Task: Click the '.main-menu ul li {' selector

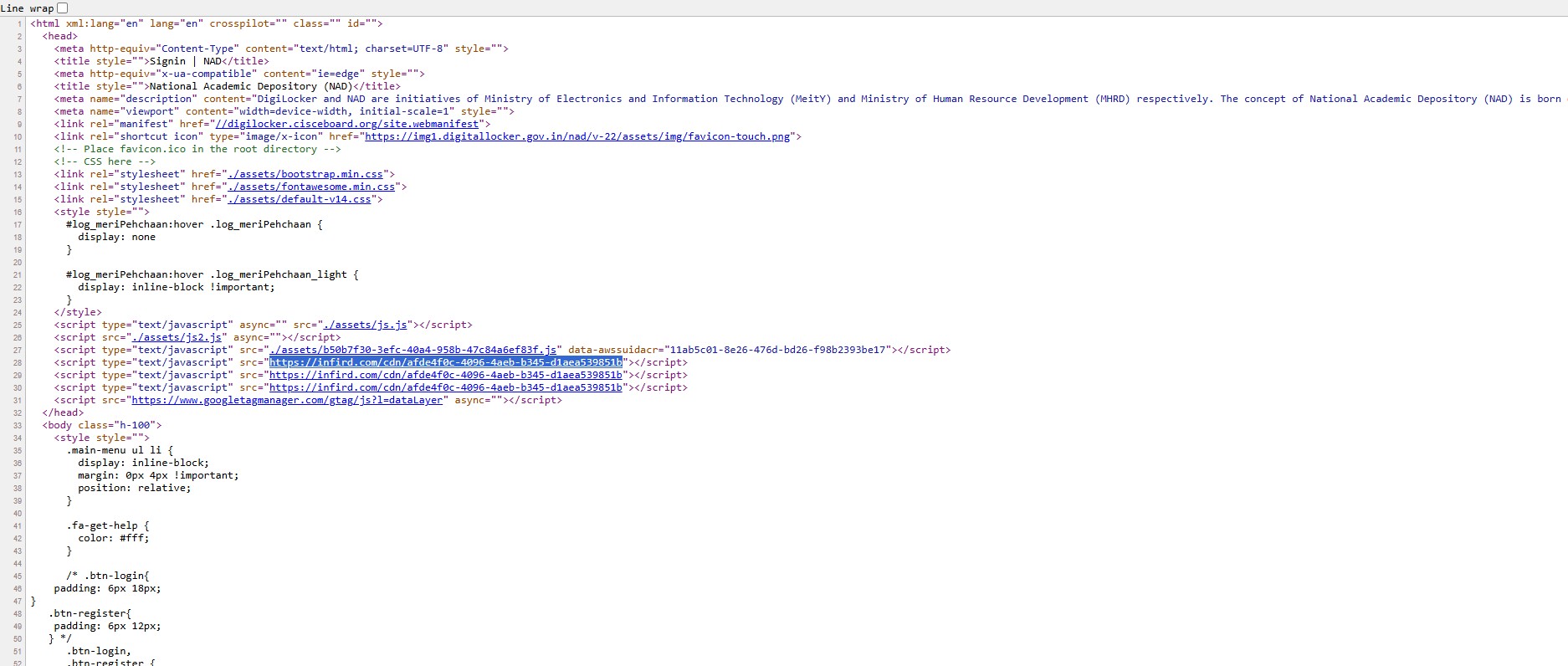Action: click(x=120, y=450)
